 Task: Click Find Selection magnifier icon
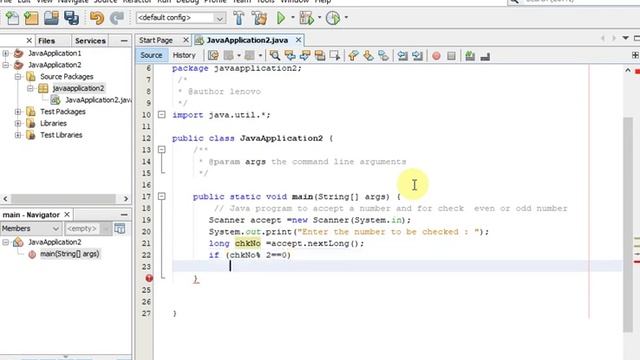(x=275, y=56)
